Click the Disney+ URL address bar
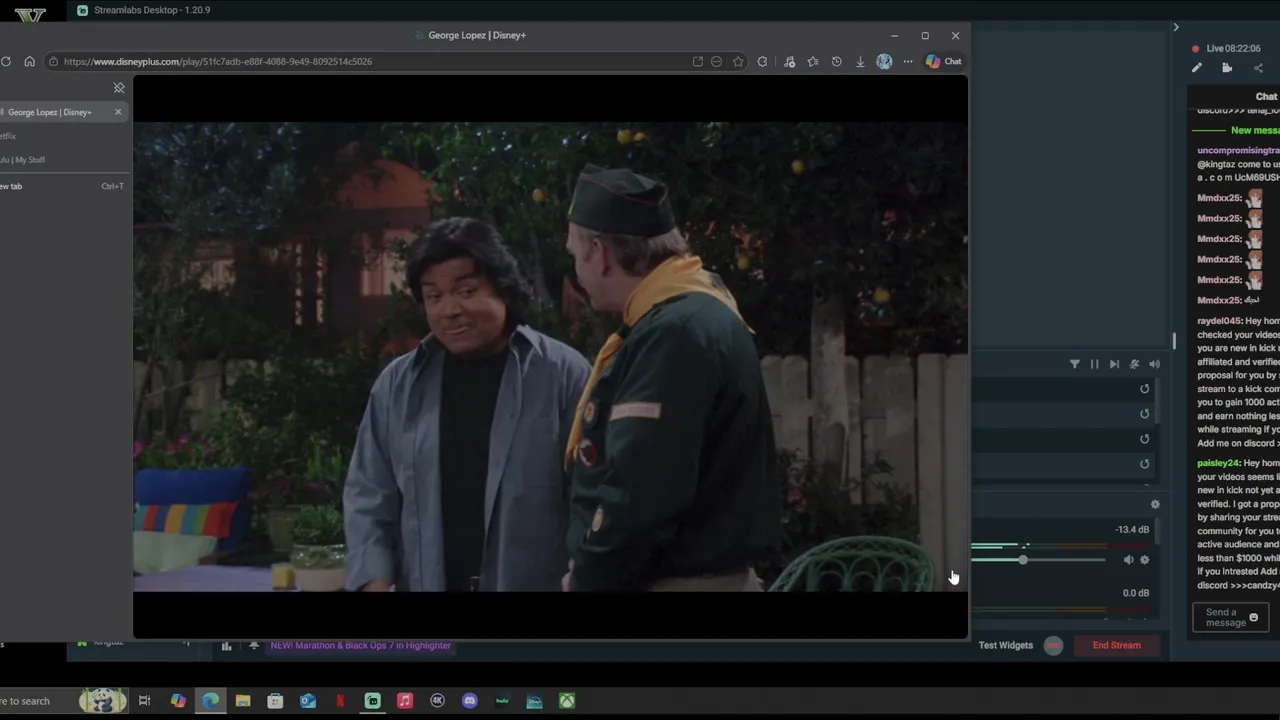 pos(370,61)
